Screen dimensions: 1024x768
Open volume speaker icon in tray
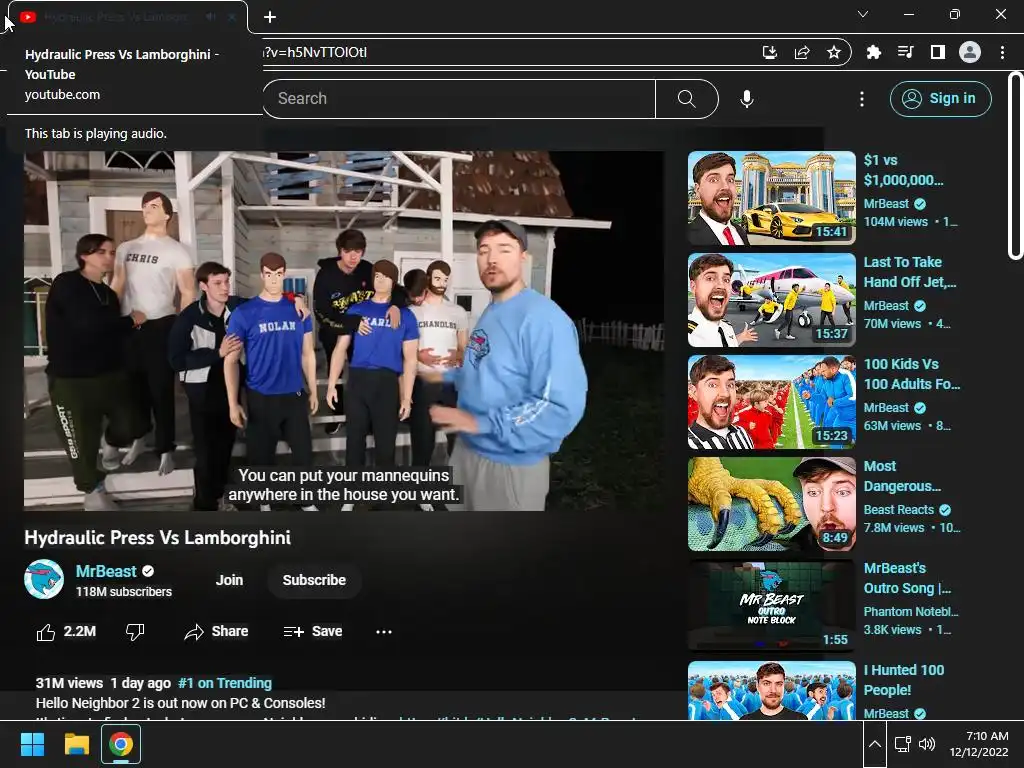coord(927,744)
